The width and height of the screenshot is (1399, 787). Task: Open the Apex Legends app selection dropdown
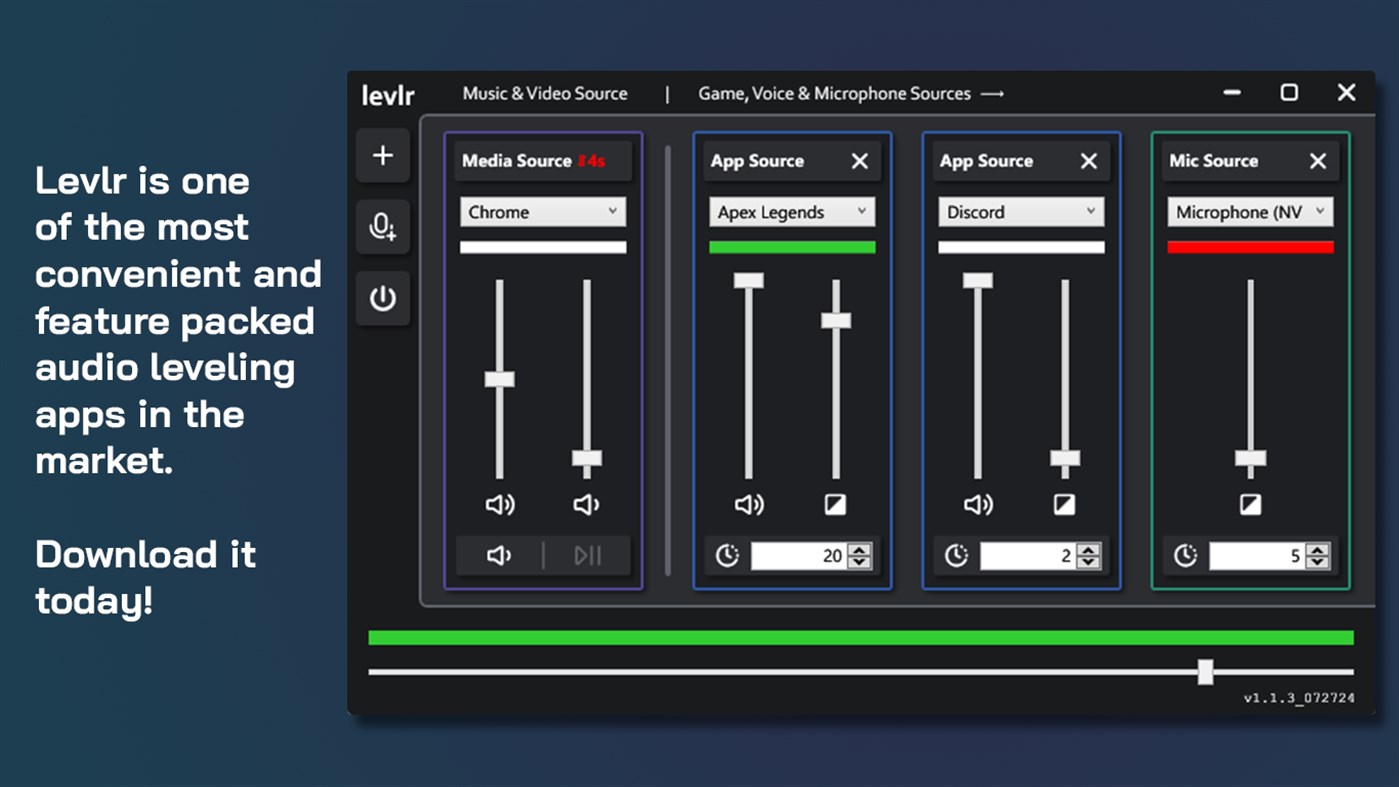(x=791, y=211)
